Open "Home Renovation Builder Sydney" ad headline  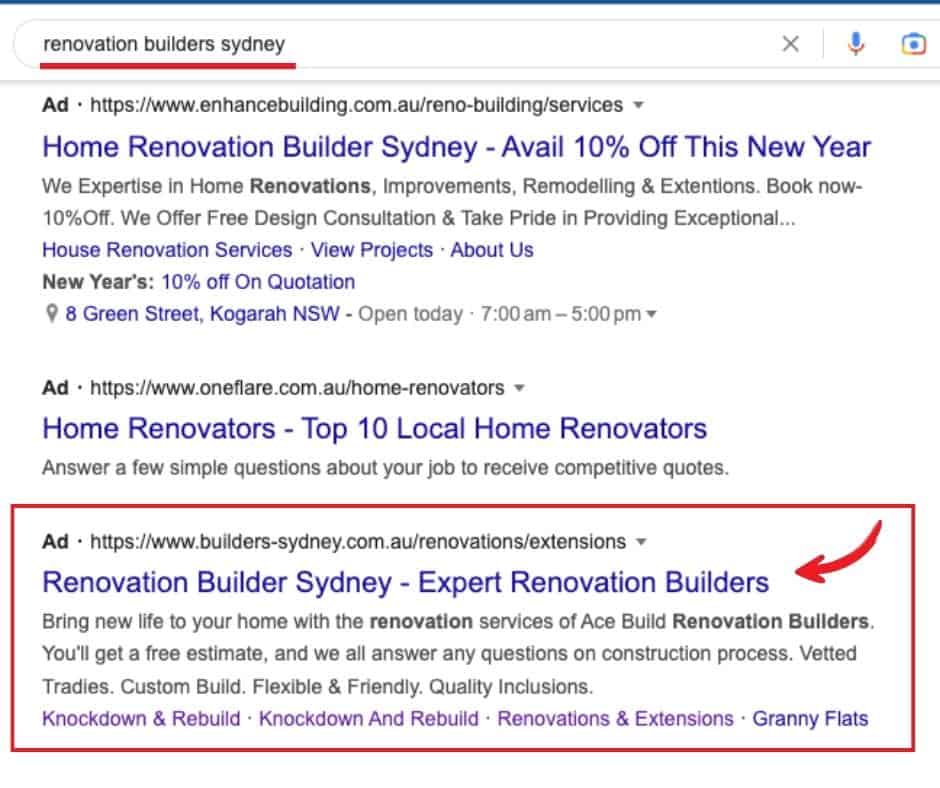coord(457,147)
